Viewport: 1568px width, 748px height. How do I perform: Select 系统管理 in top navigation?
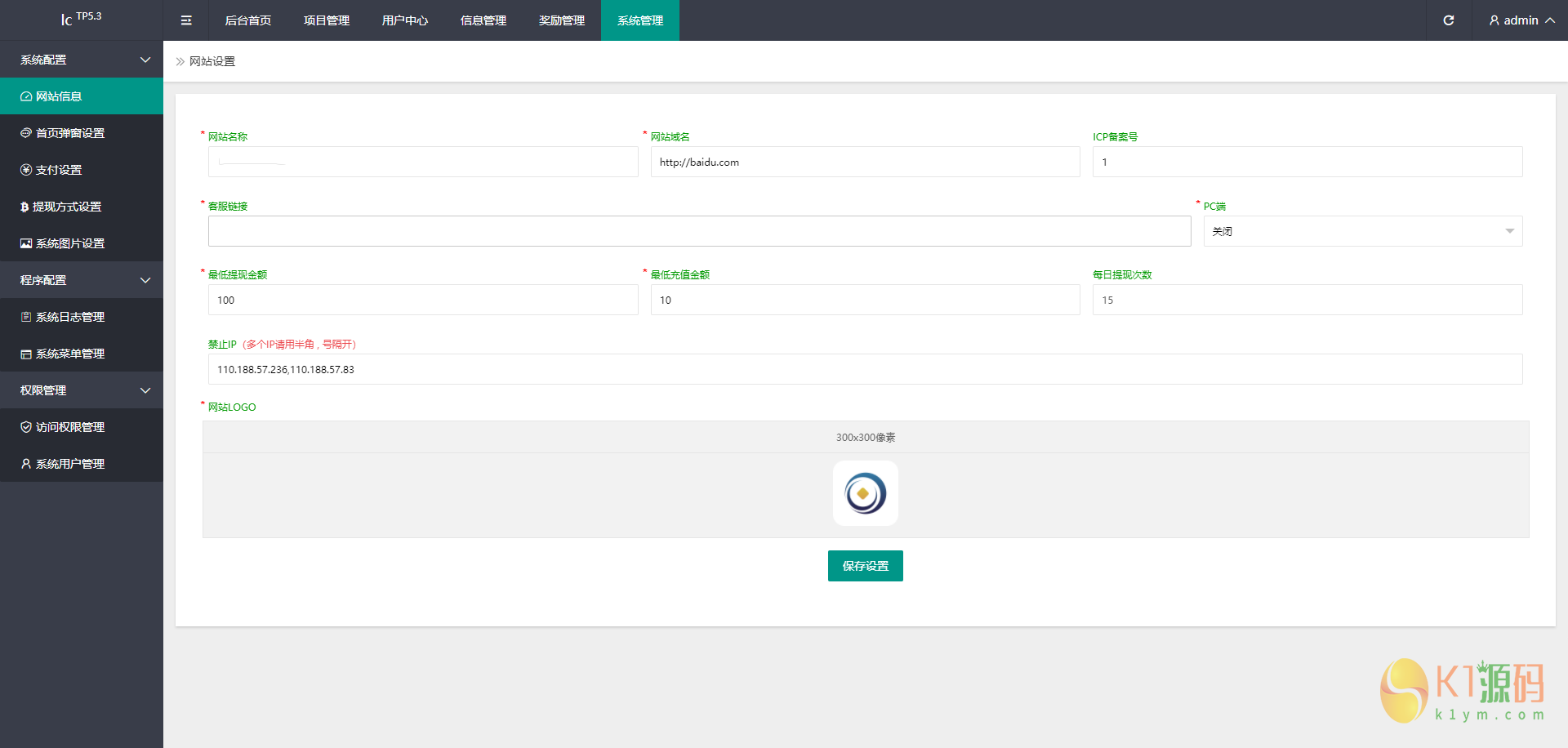(x=640, y=20)
